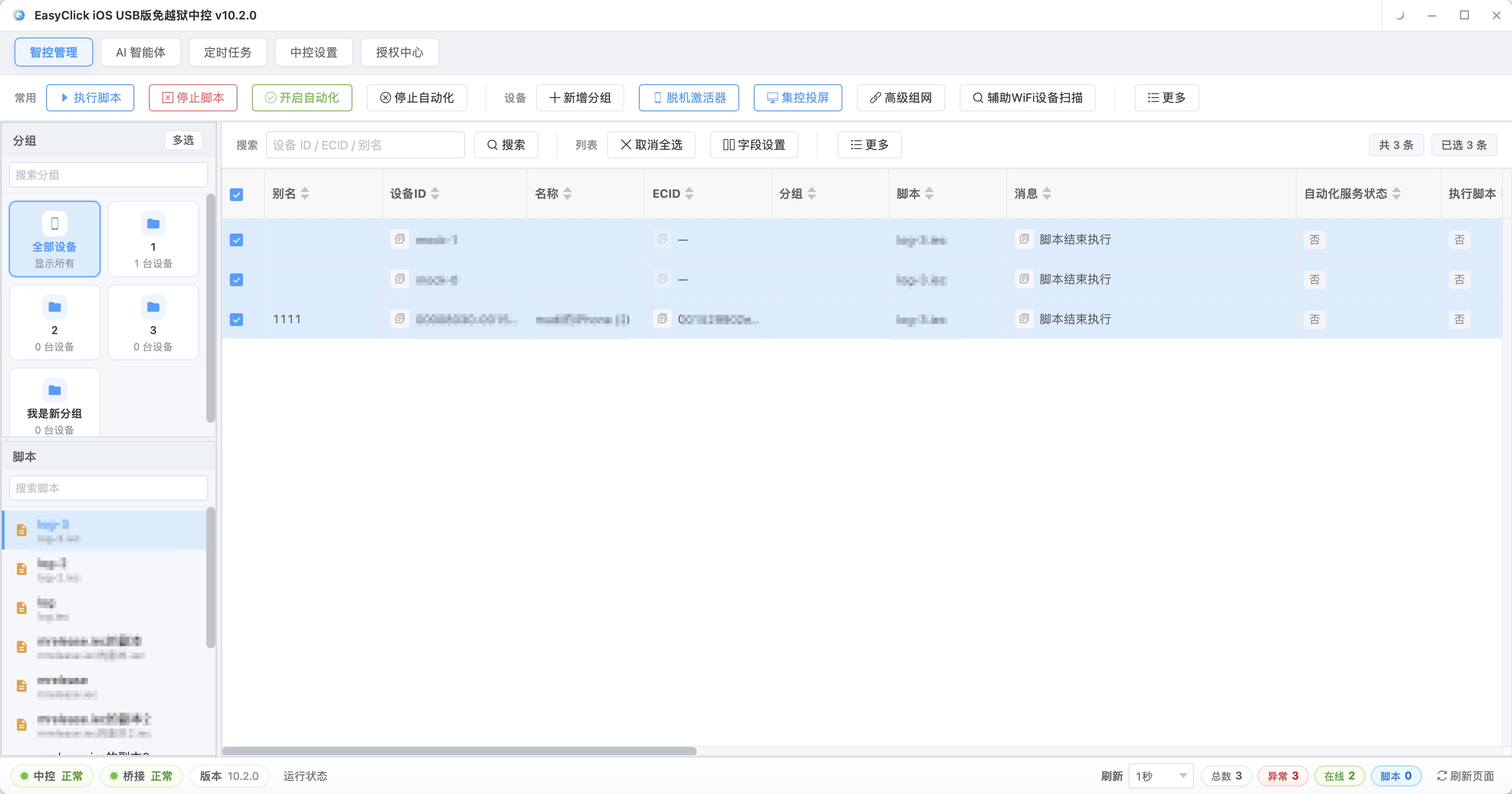Sort table by ECID column
This screenshot has width=1512, height=794.
[x=689, y=194]
